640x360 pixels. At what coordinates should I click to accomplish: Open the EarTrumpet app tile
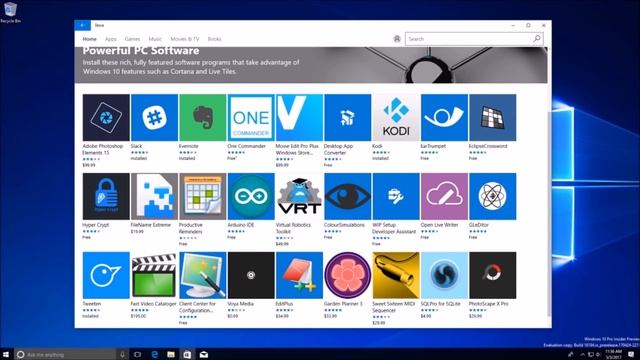[x=444, y=118]
